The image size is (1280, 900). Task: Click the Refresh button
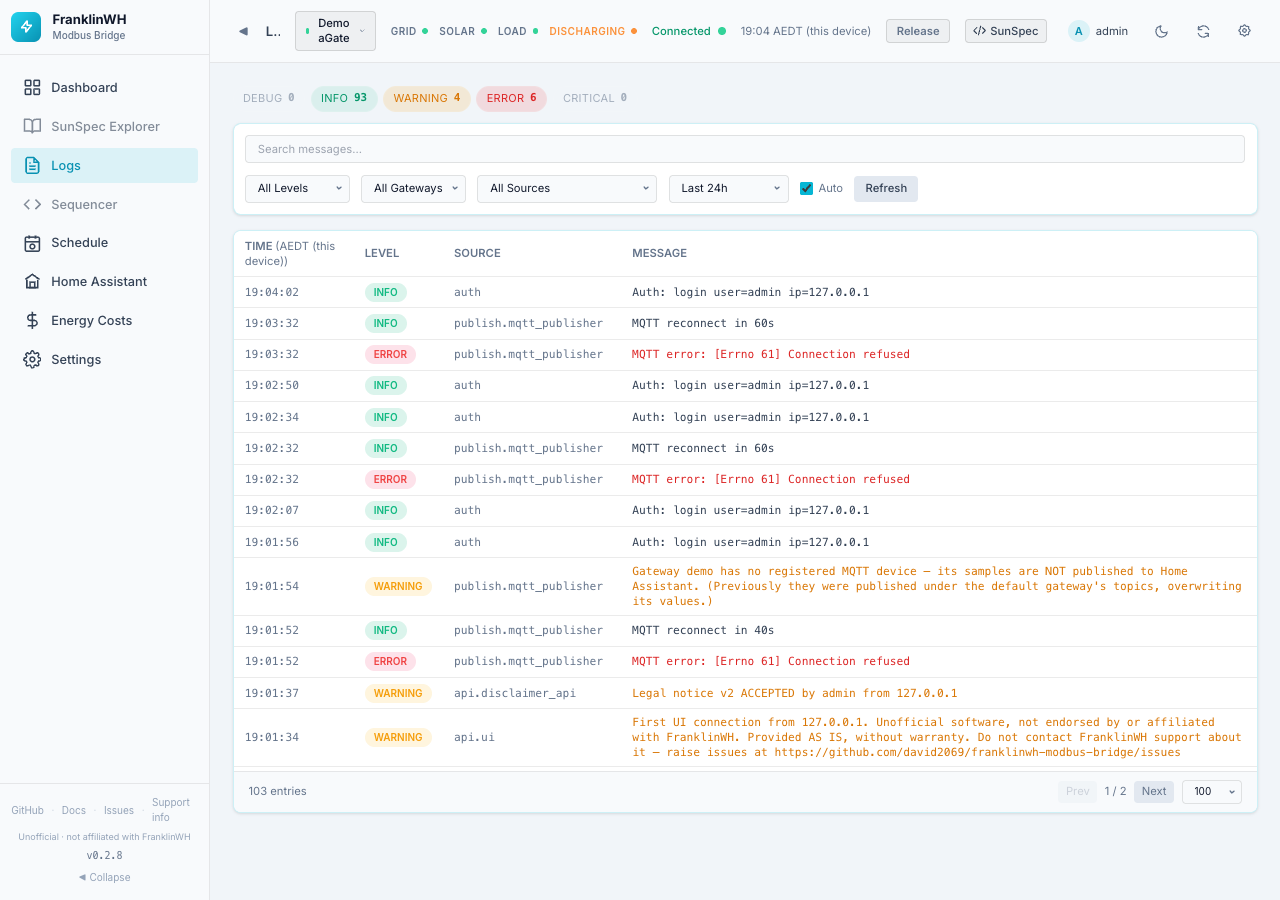coord(886,188)
